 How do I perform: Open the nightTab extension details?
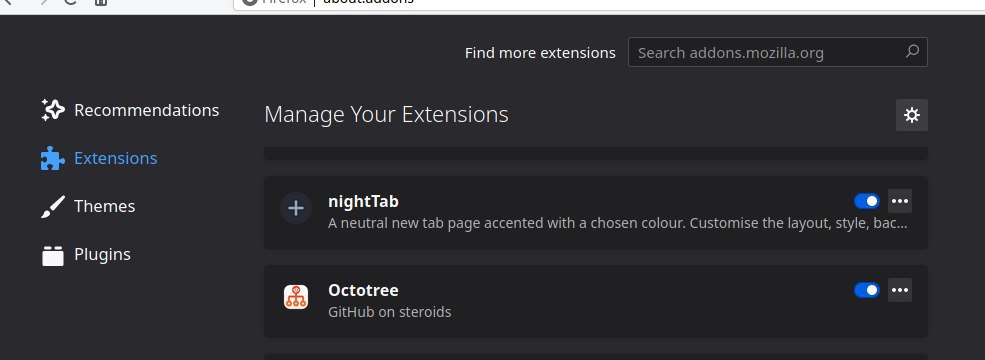[363, 201]
